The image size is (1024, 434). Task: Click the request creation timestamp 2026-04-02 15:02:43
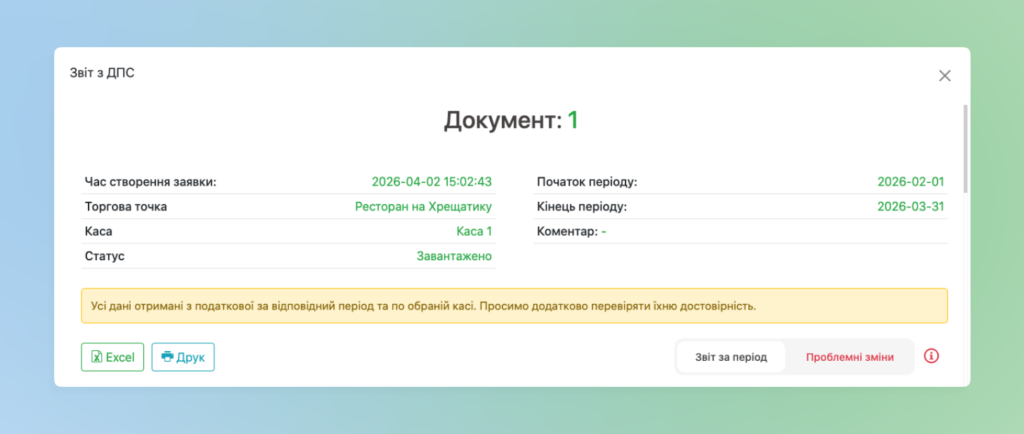pos(431,182)
